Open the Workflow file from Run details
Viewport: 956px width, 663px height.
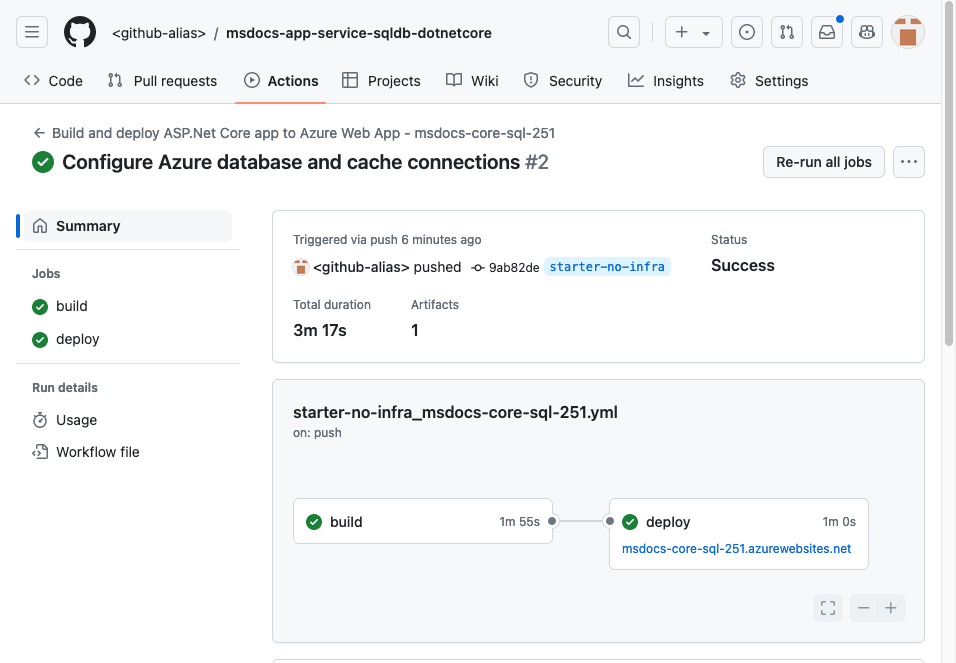tap(96, 452)
